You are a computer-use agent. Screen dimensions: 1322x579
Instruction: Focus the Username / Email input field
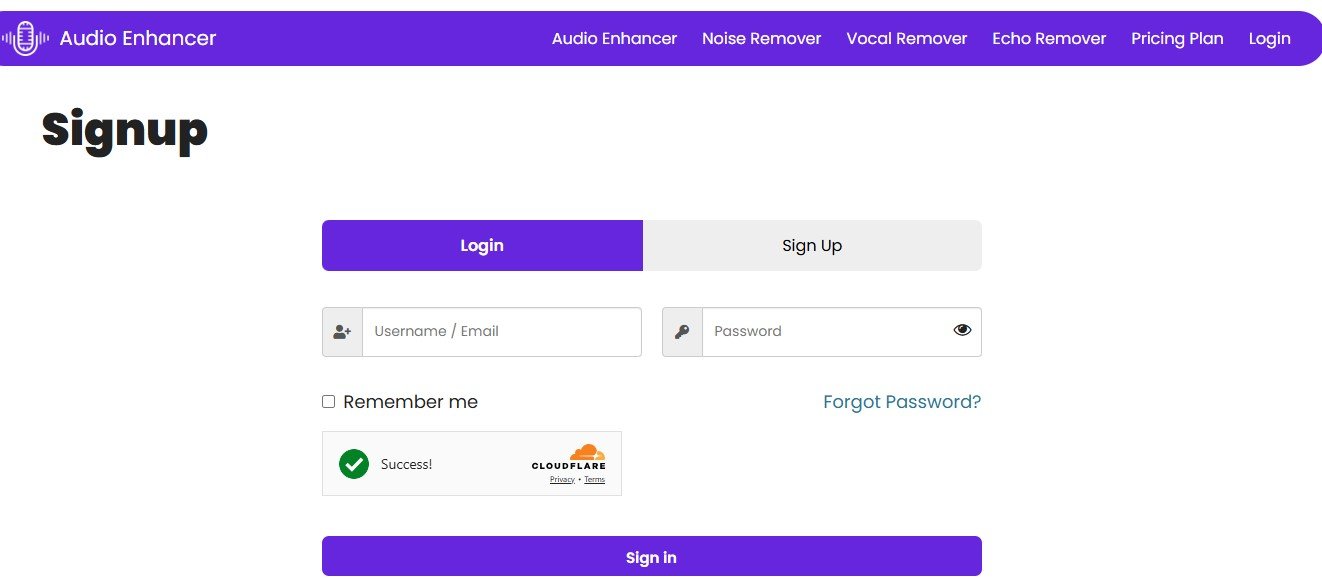click(x=501, y=332)
